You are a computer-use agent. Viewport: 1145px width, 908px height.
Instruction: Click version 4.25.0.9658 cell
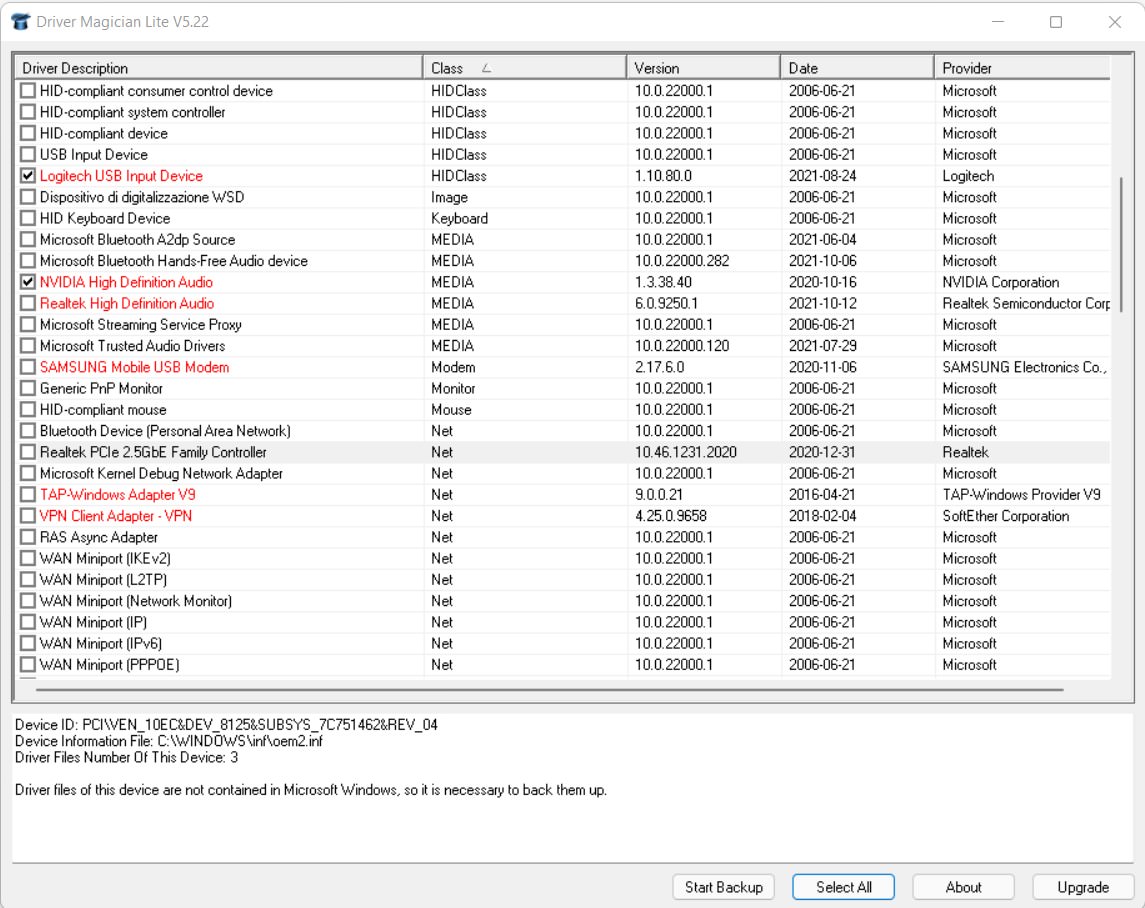tap(670, 516)
